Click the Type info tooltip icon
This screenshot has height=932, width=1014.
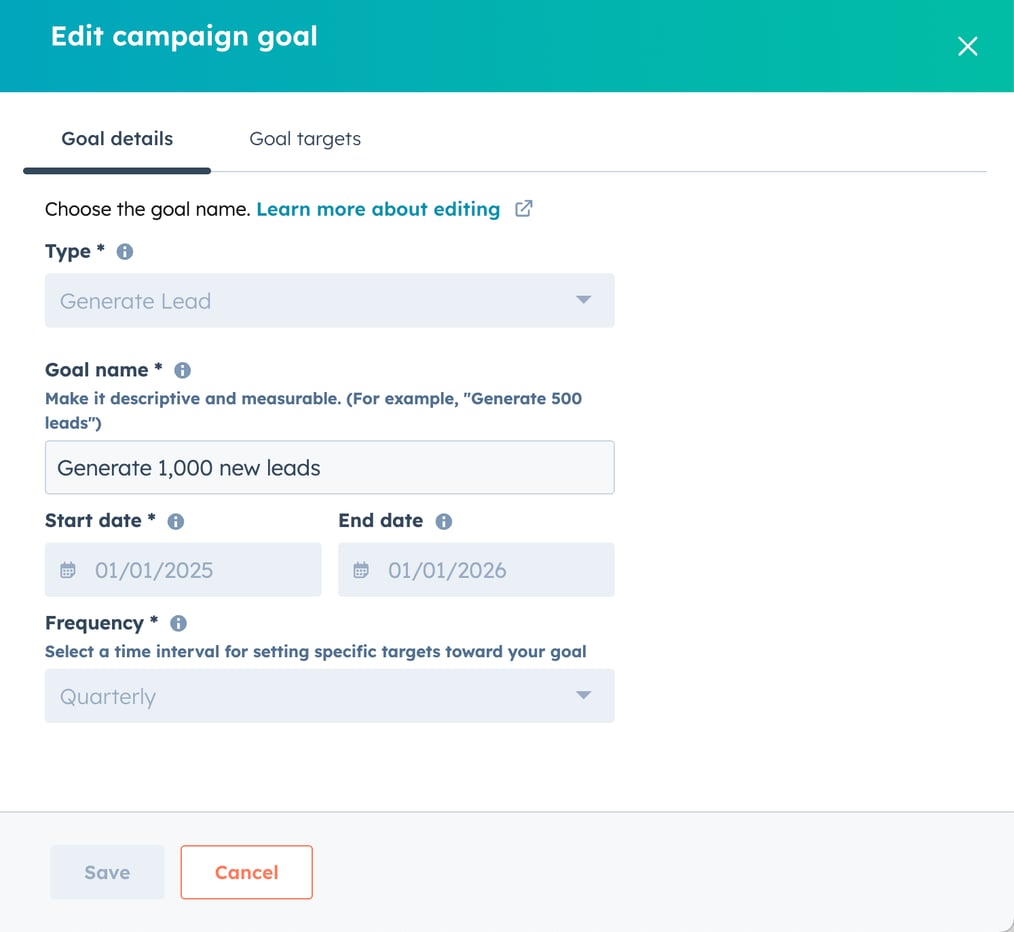pyautogui.click(x=124, y=251)
